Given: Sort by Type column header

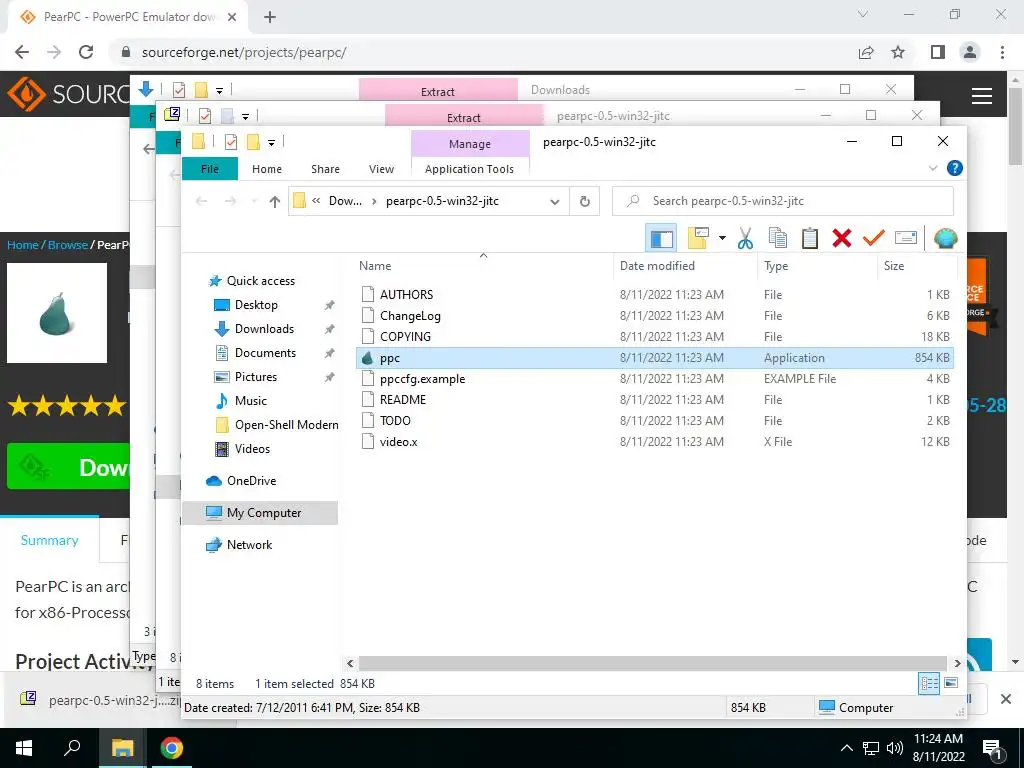Looking at the screenshot, I should pos(816,266).
